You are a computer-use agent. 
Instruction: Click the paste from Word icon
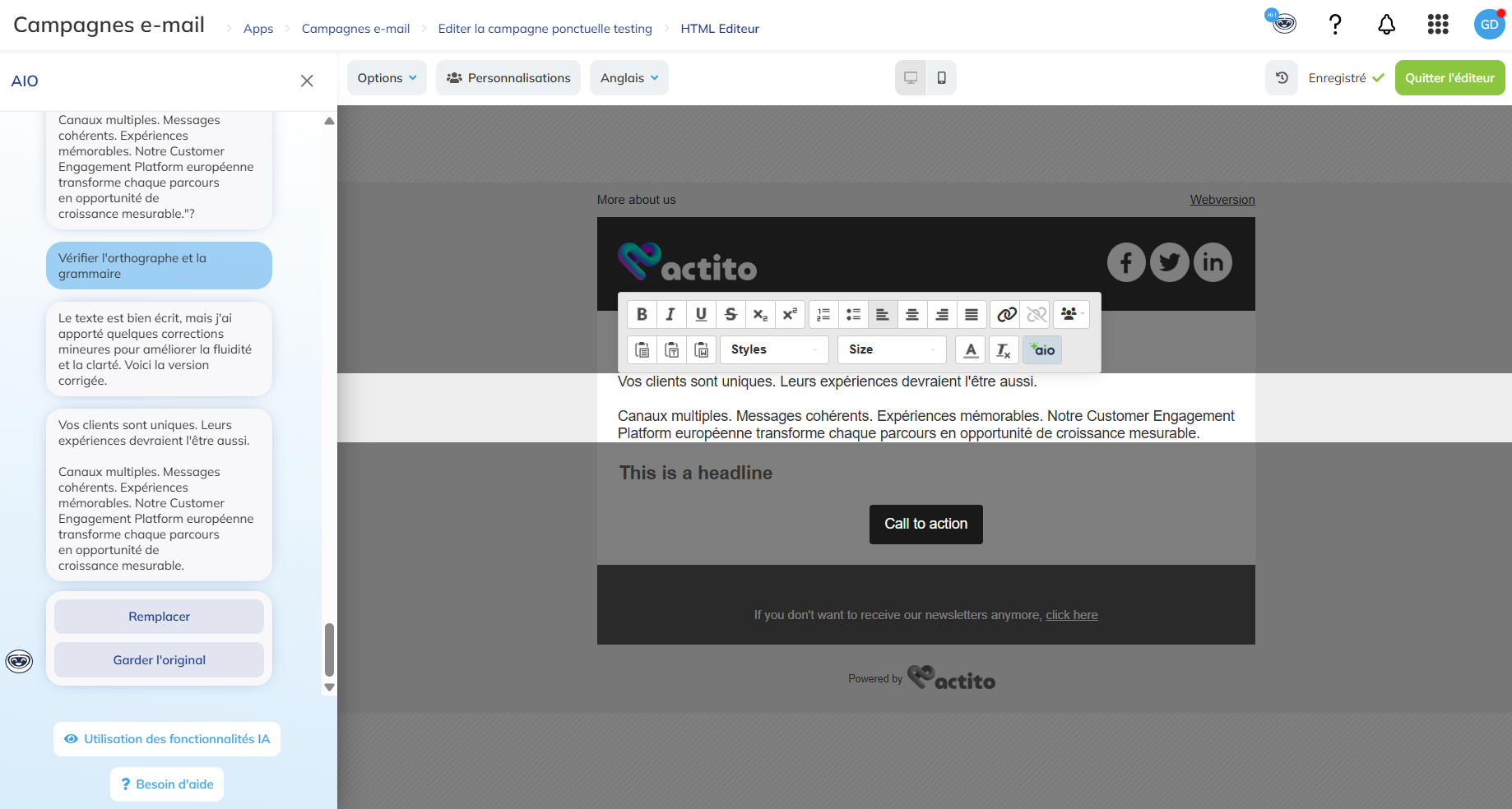(x=702, y=349)
